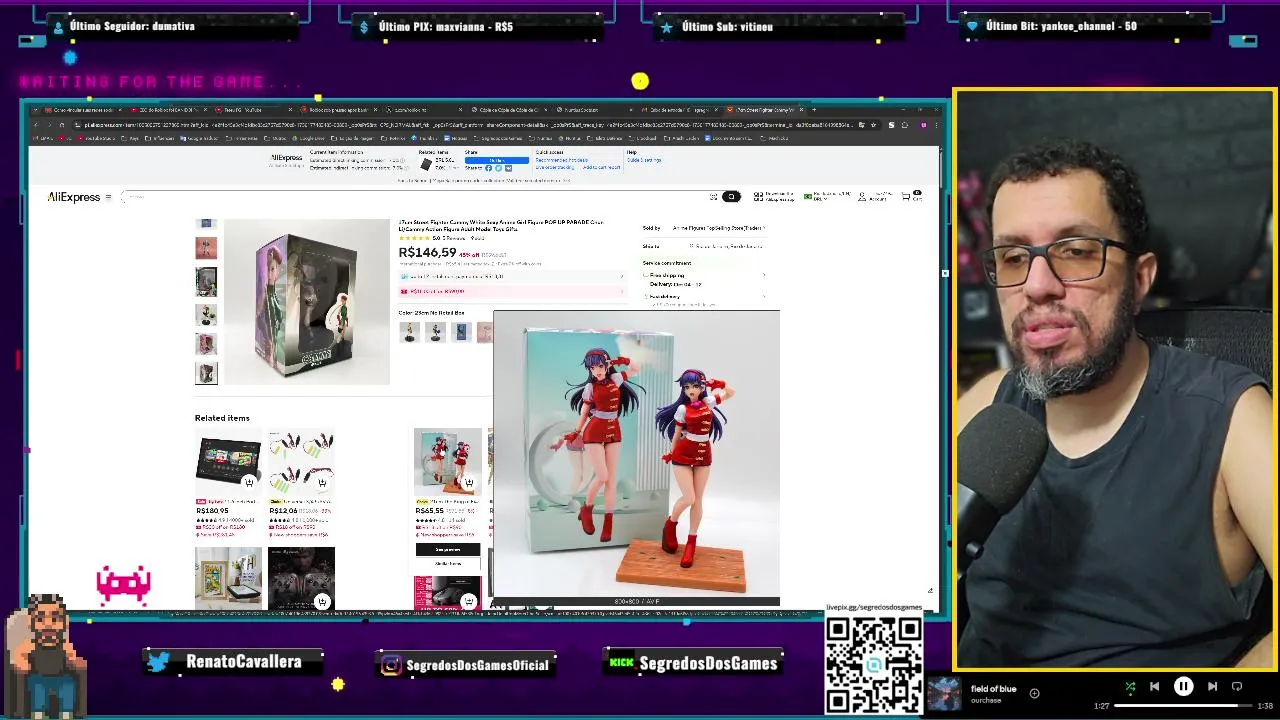The height and width of the screenshot is (720, 1280).
Task: Open the account profile icon
Action: (x=862, y=197)
